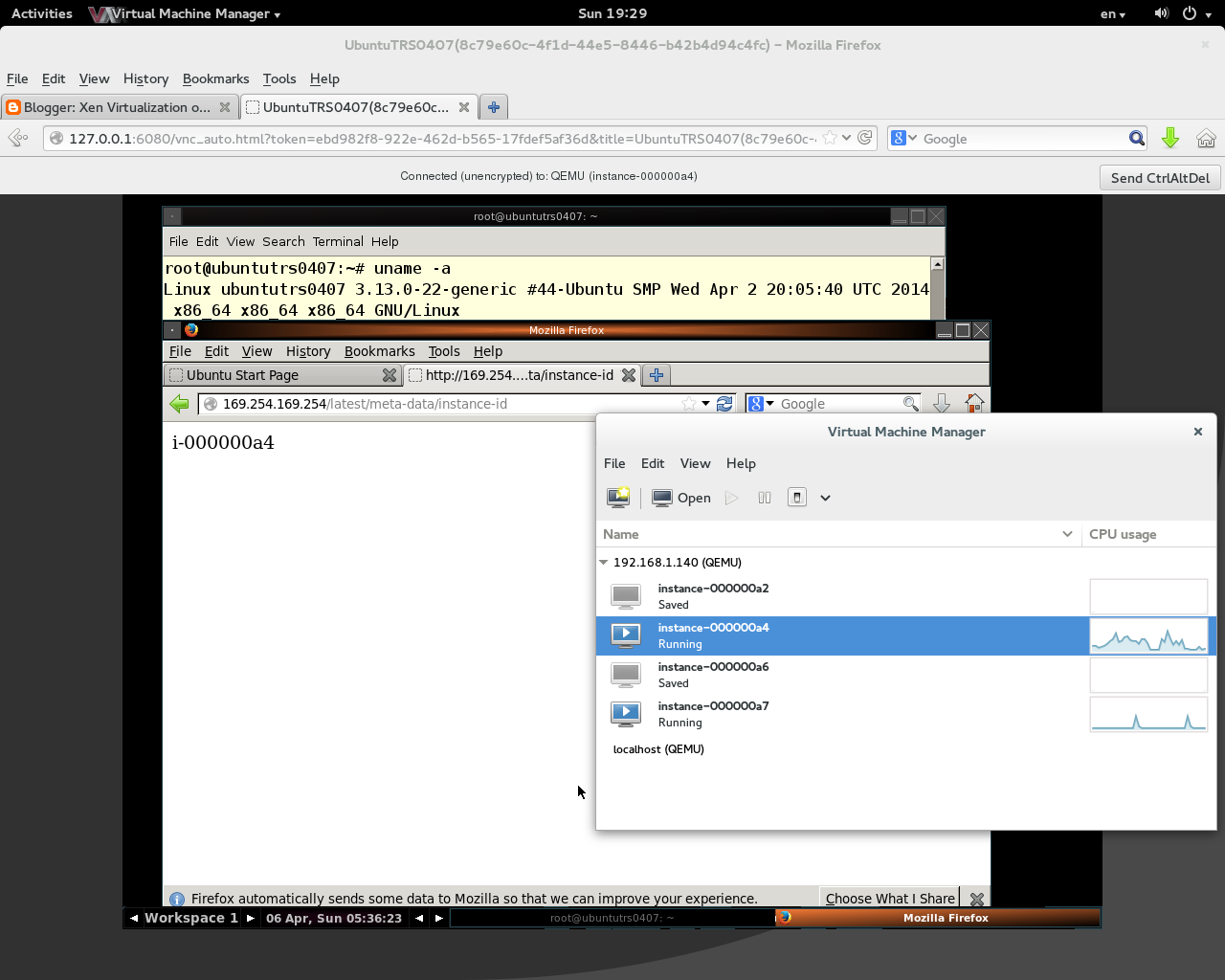Open the Terminal menu in the guest terminal

pyautogui.click(x=338, y=242)
